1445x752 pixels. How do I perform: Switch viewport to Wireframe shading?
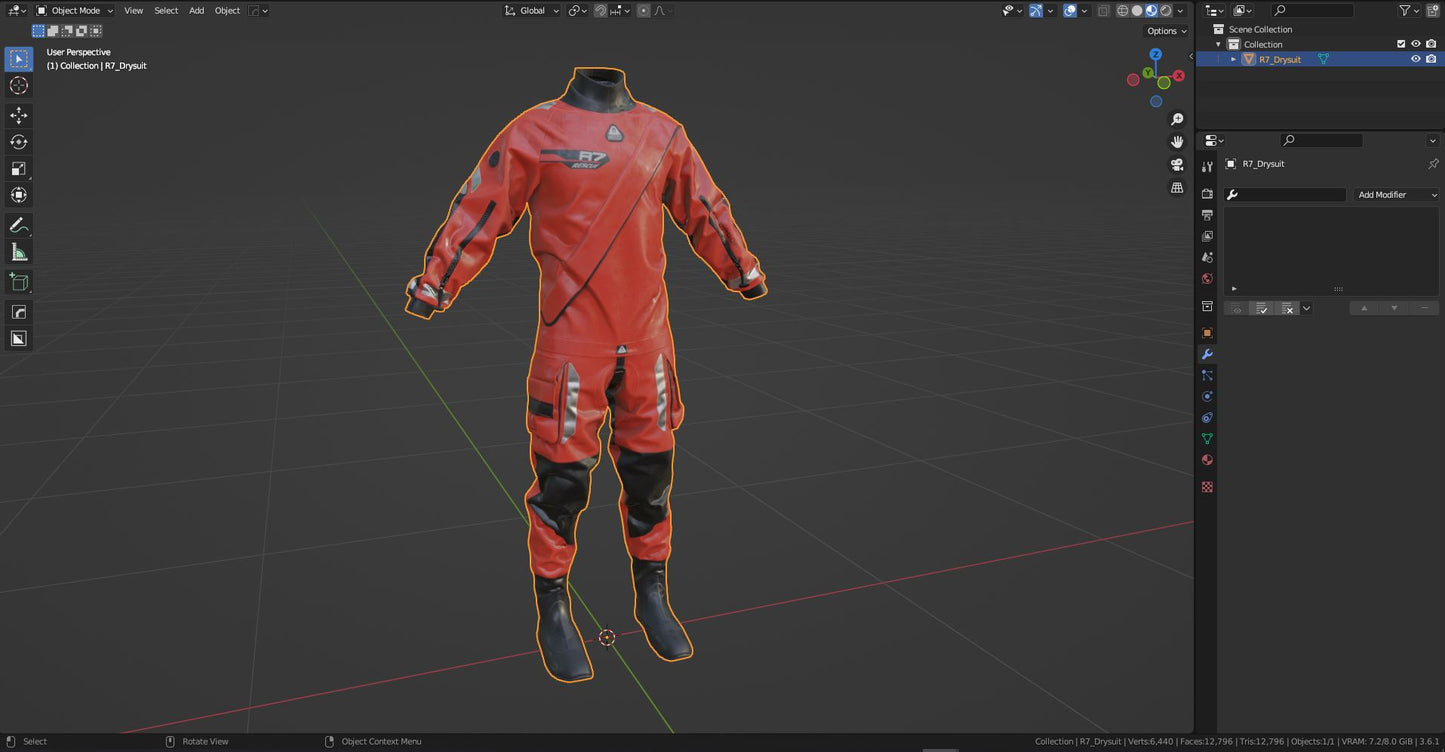click(1124, 10)
